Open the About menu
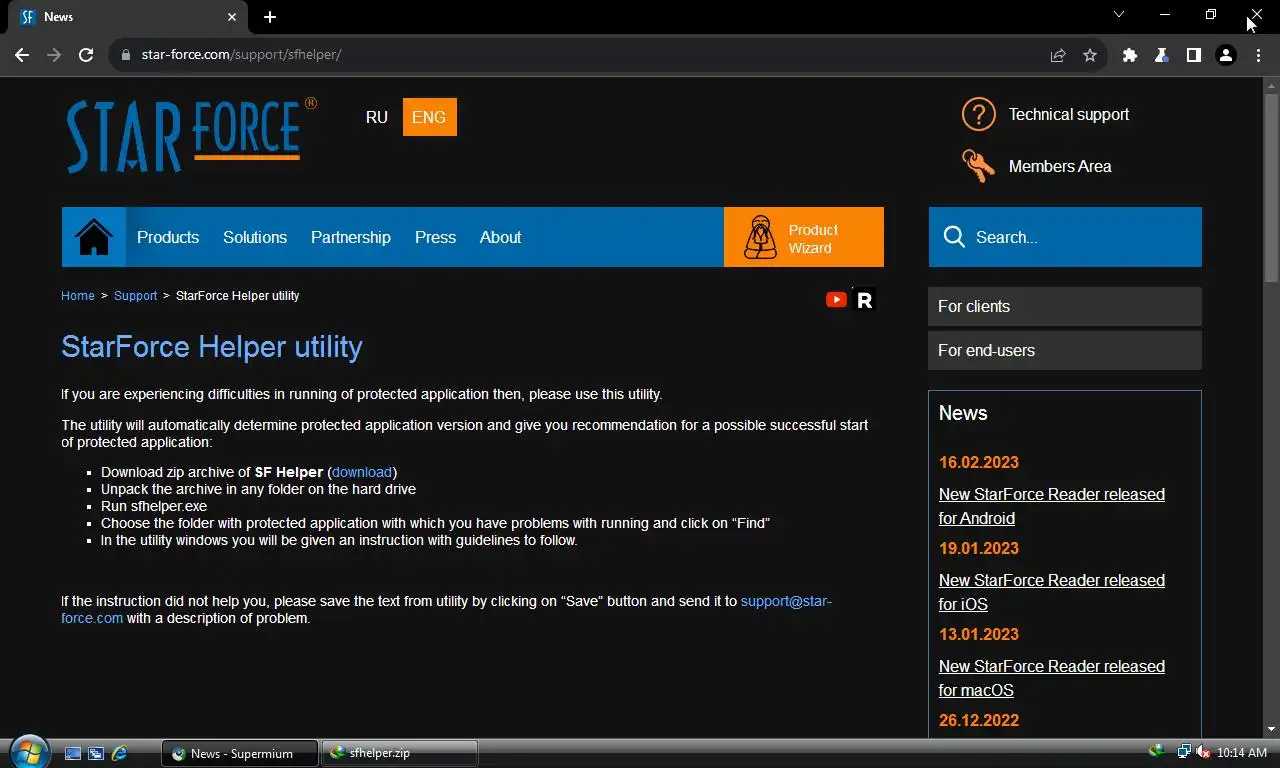Viewport: 1280px width, 768px height. [x=500, y=237]
